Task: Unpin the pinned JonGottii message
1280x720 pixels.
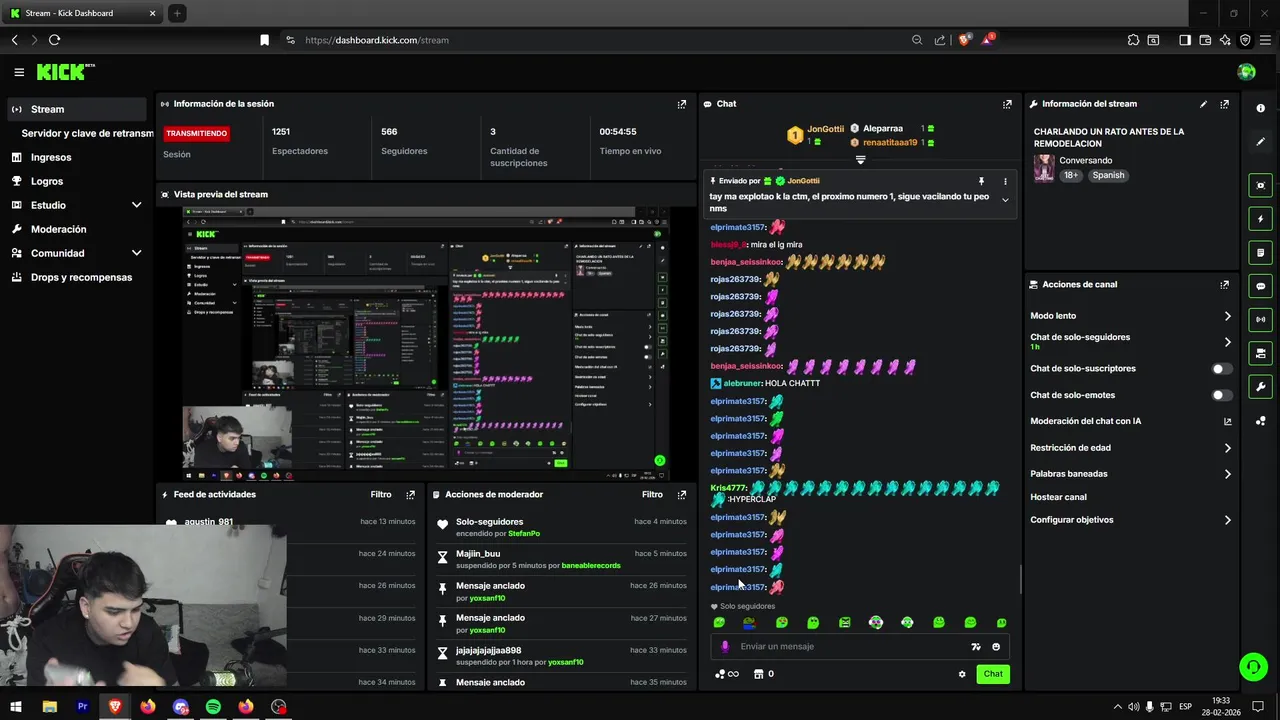Action: click(x=981, y=181)
